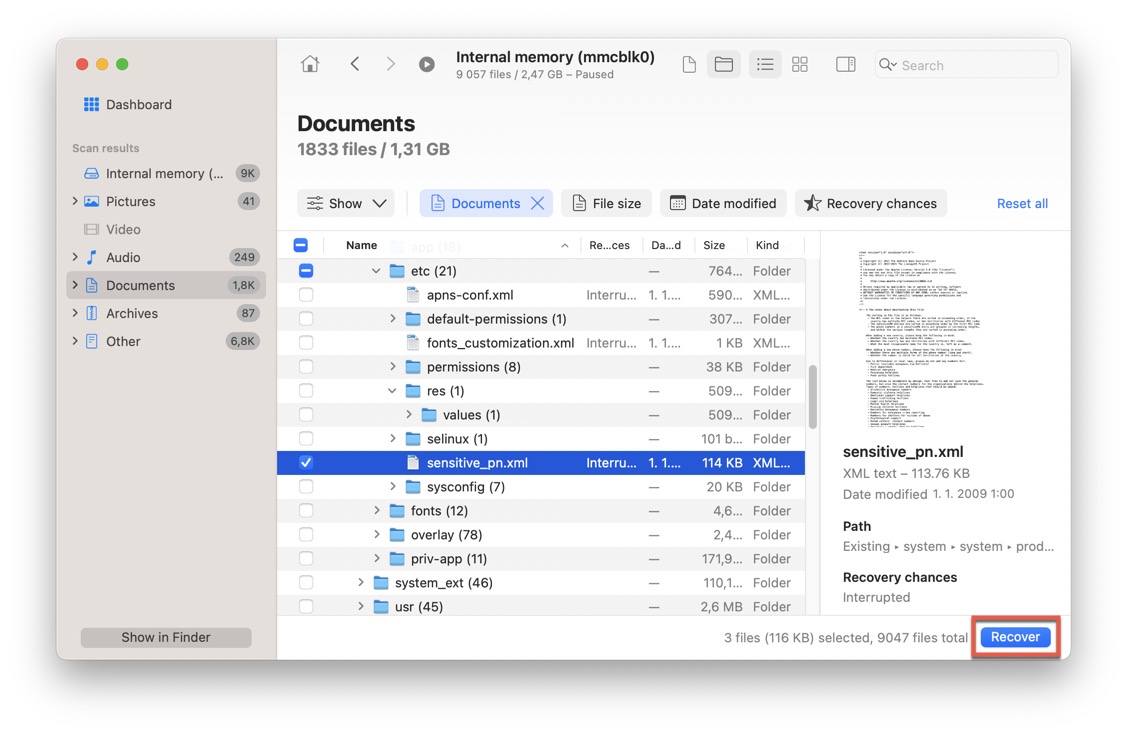Click the apns-conf.xml file icon

[x=413, y=295]
